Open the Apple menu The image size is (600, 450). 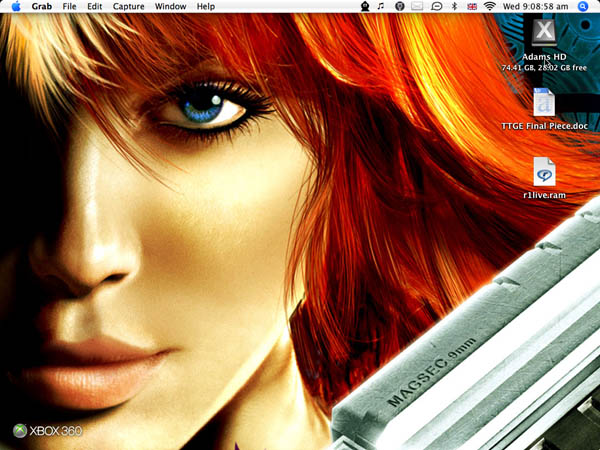click(x=16, y=6)
